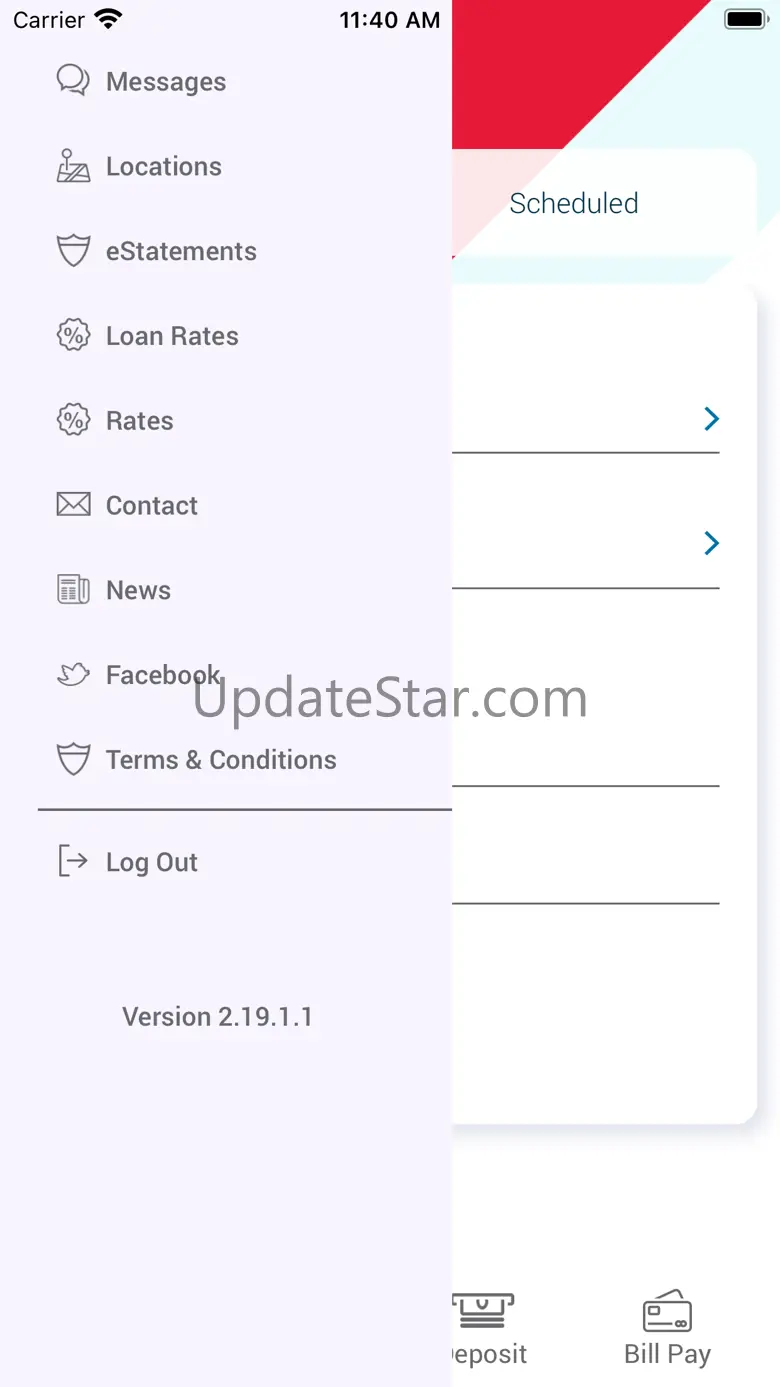This screenshot has height=1387, width=780.
Task: Open the Terms & Conditions link
Action: [x=221, y=760]
